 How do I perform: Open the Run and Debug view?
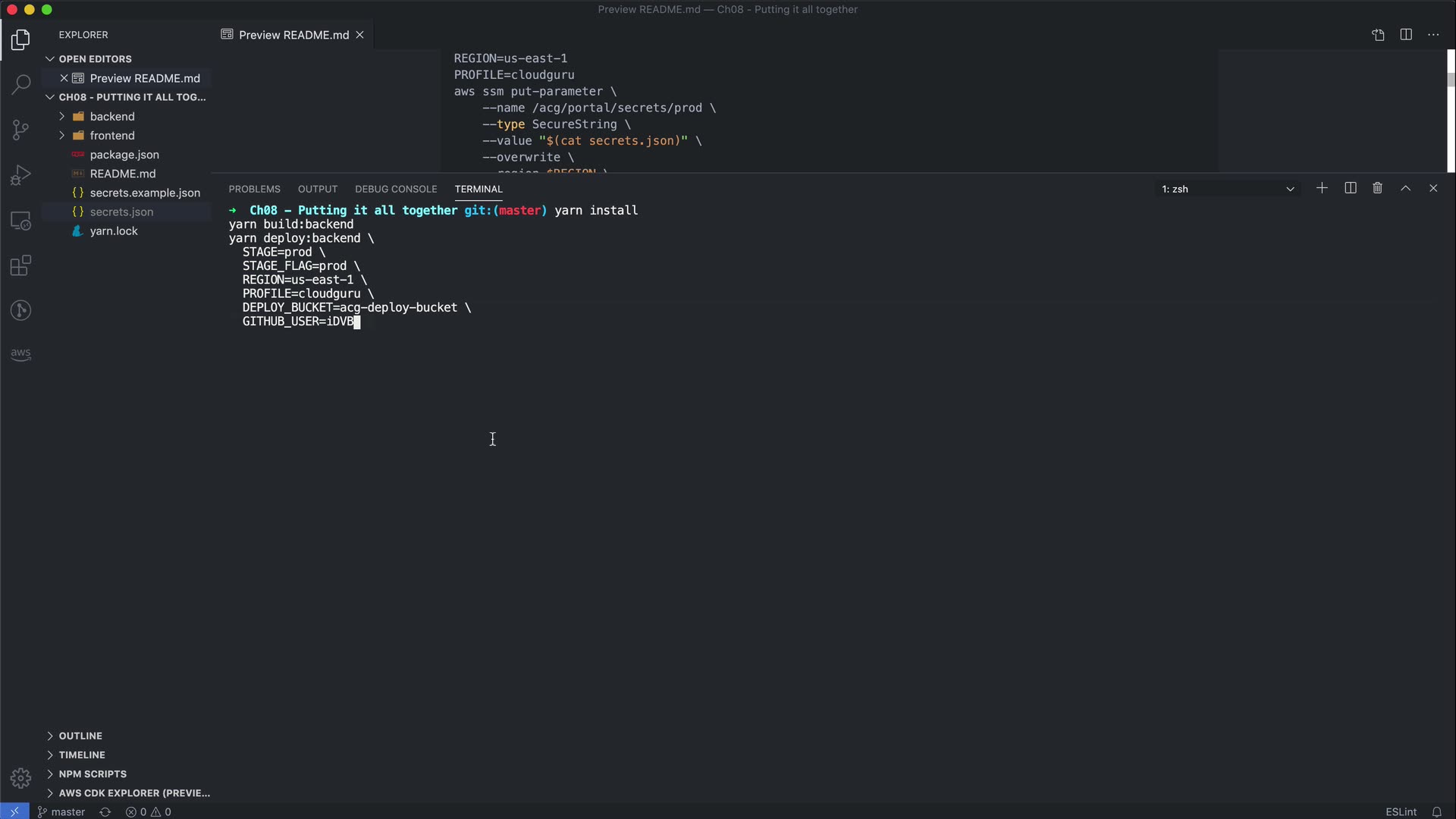pos(20,175)
